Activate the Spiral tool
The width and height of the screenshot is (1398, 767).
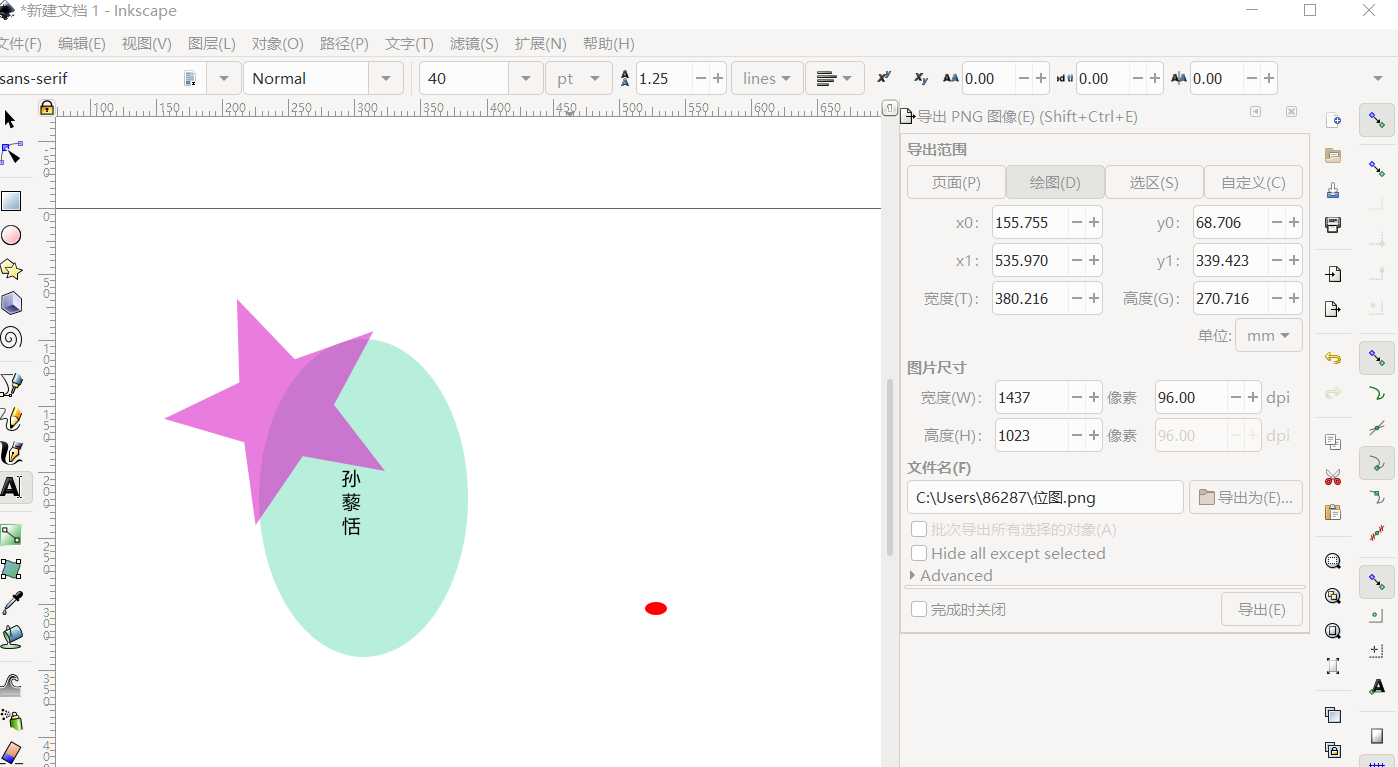click(x=11, y=337)
